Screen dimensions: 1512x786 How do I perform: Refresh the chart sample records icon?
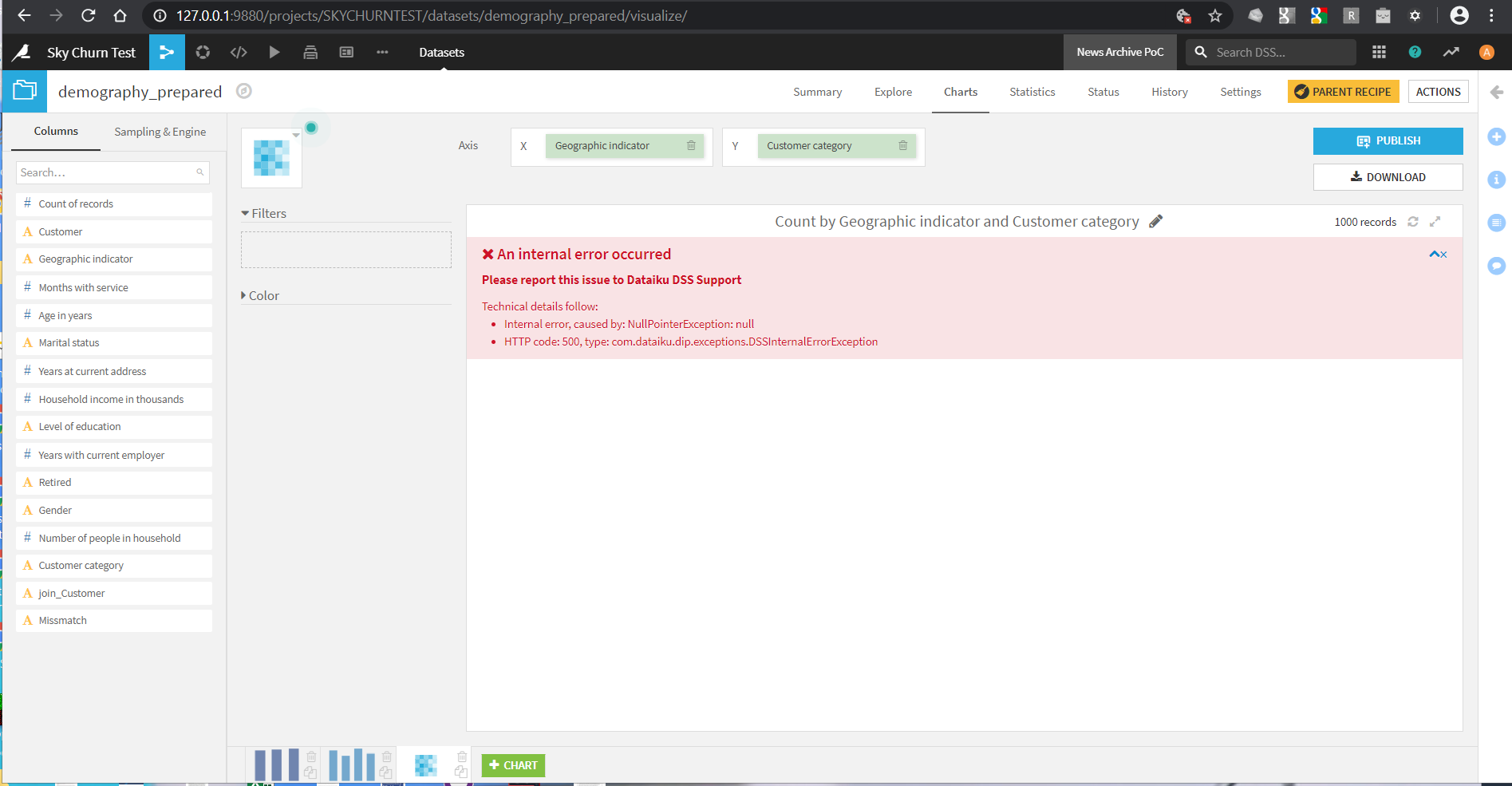1413,222
